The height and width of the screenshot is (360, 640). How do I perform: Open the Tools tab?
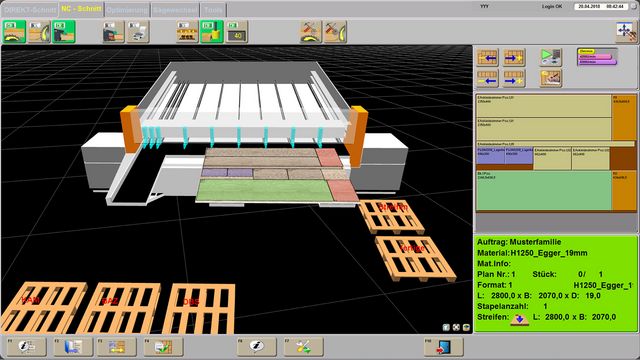click(213, 10)
